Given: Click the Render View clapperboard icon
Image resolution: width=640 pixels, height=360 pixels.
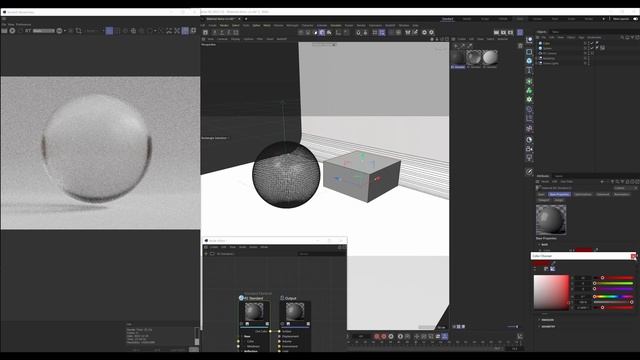Looking at the screenshot, I should (x=496, y=32).
